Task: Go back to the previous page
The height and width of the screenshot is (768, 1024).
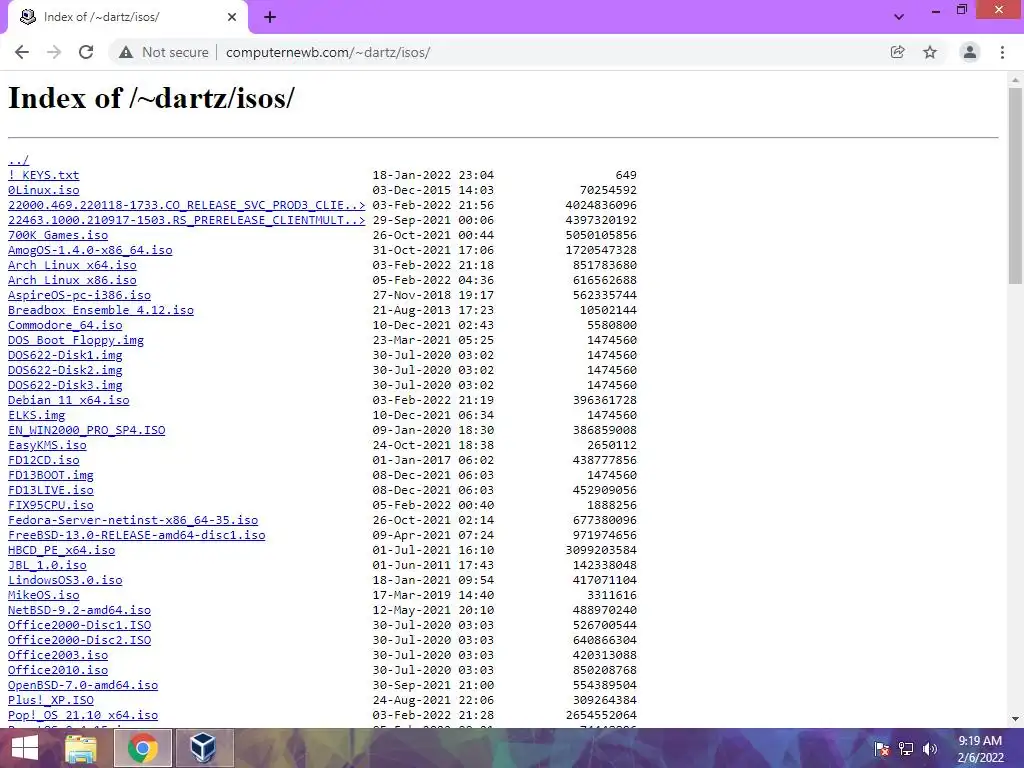Action: [22, 52]
